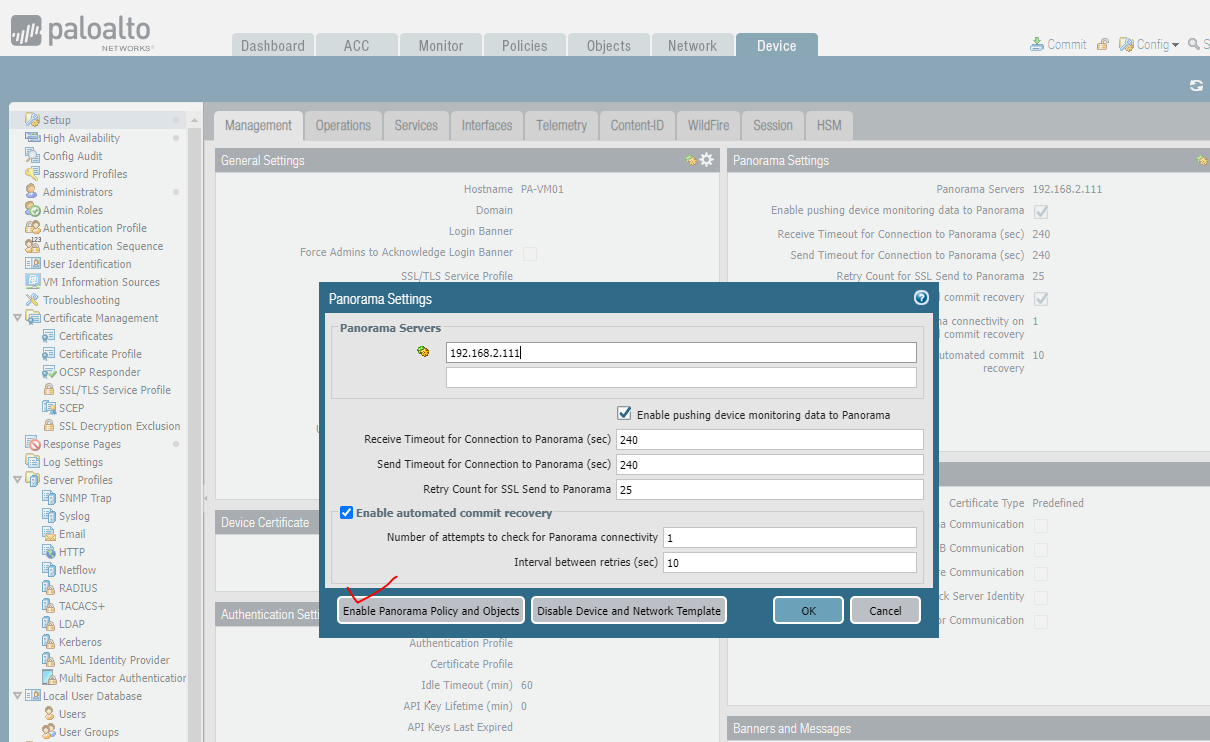1210x742 pixels.
Task: Toggle Force Admins to Acknowledge Login Banner checkbox
Action: (530, 254)
